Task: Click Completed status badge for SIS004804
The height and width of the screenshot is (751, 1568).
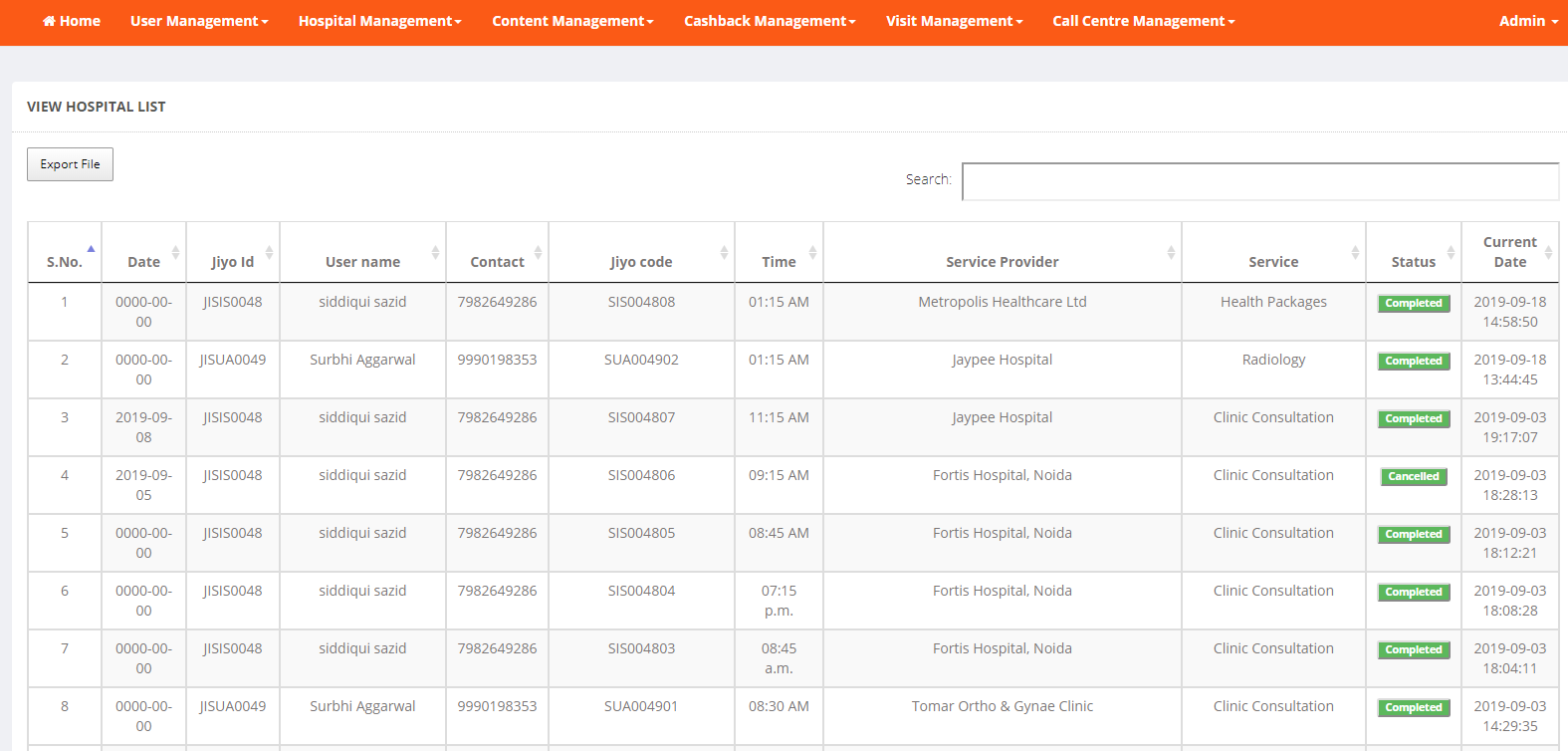Action: 1414,593
